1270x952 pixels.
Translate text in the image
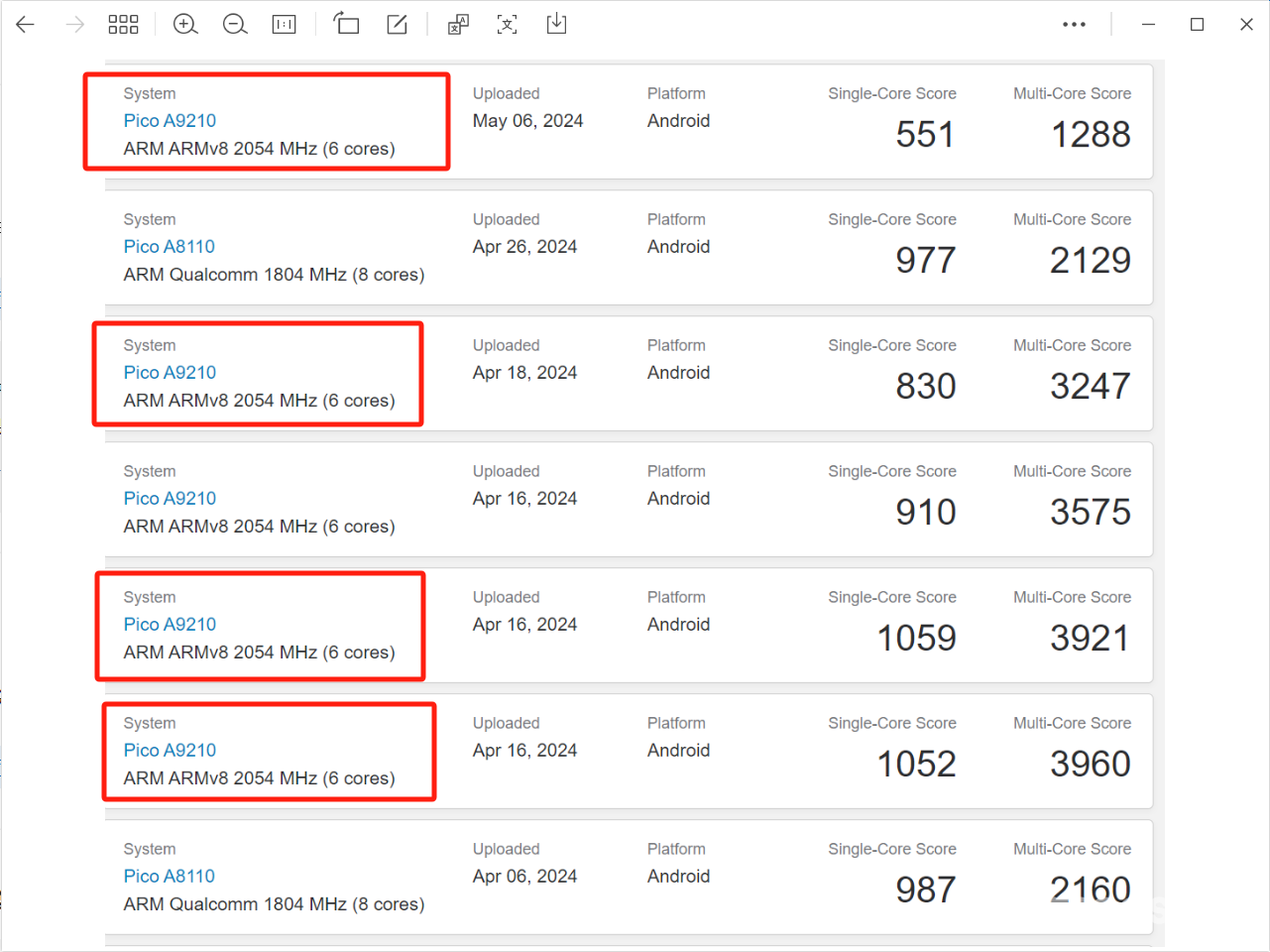coord(458,25)
